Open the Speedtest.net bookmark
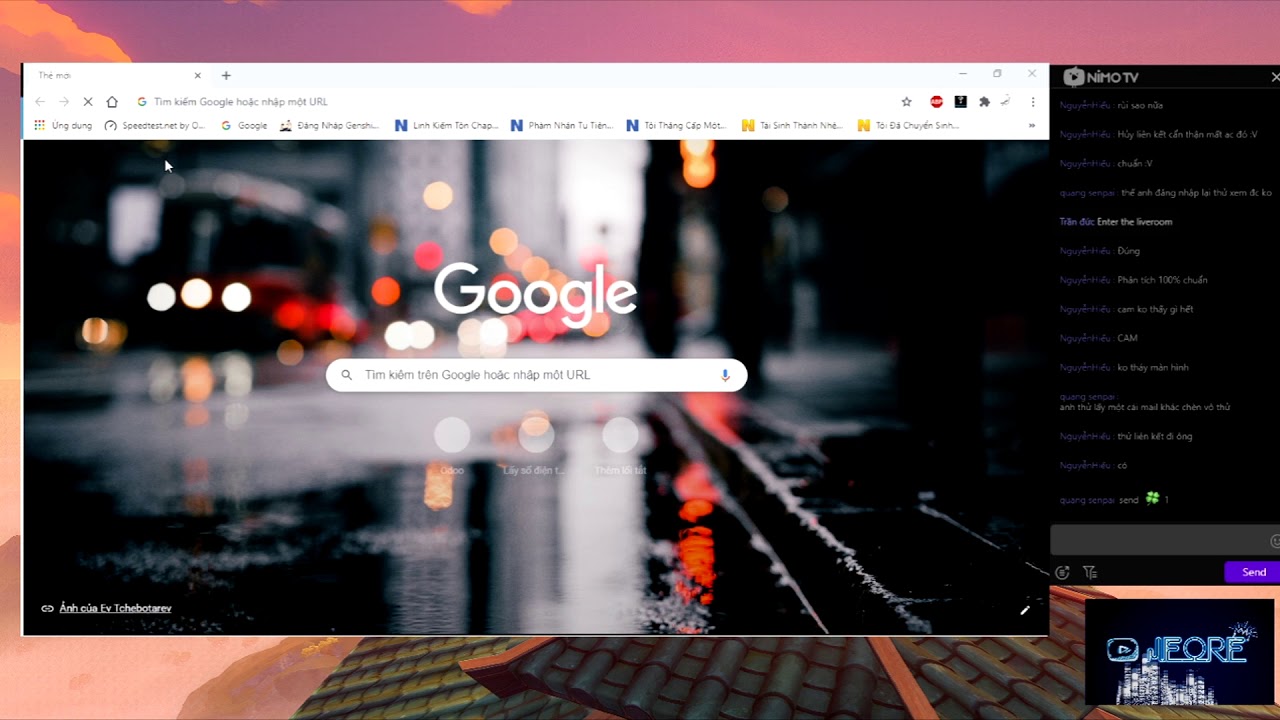This screenshot has width=1280, height=720. 155,126
